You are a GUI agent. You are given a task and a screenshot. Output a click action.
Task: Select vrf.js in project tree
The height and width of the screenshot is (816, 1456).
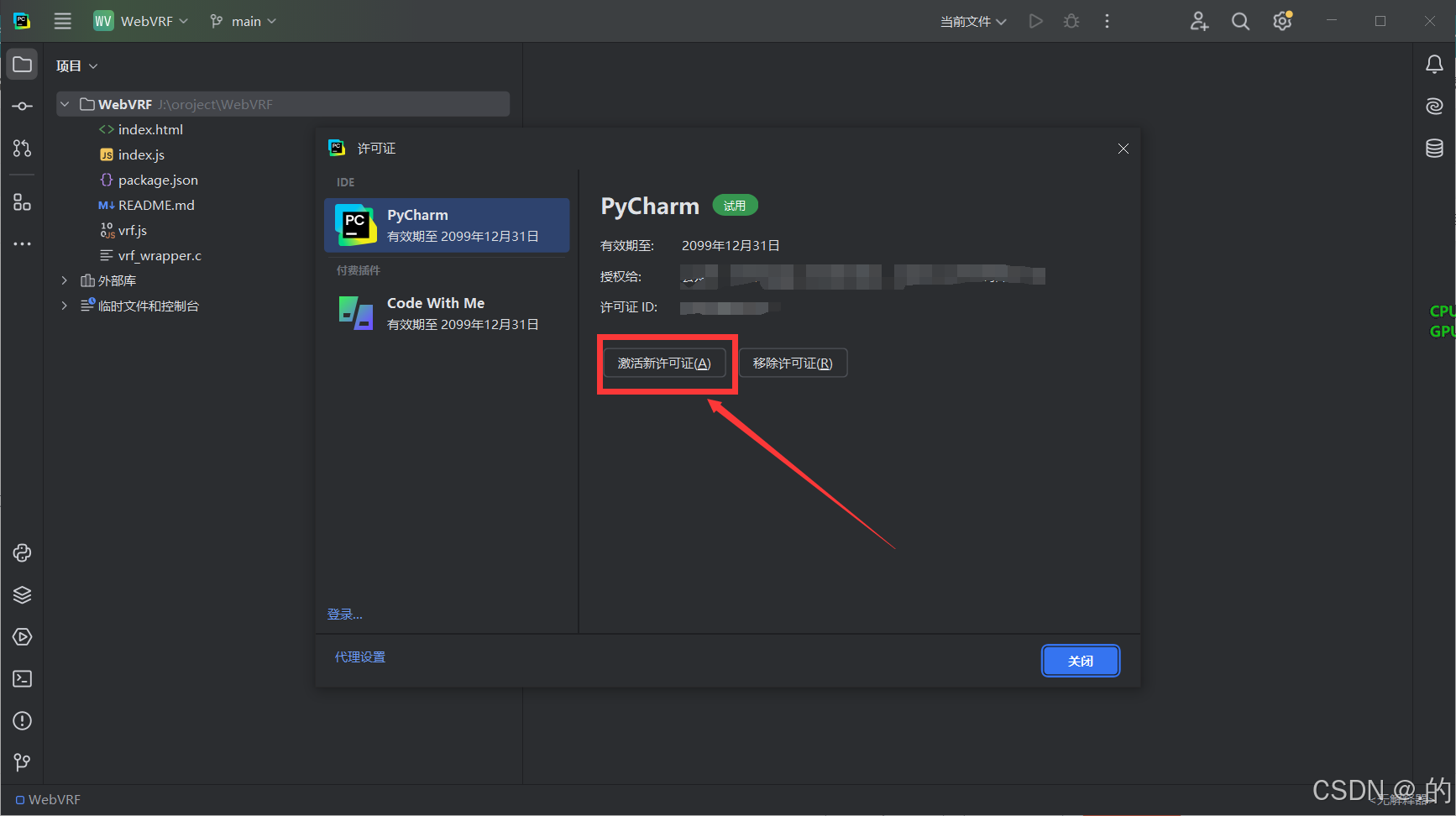tap(123, 230)
